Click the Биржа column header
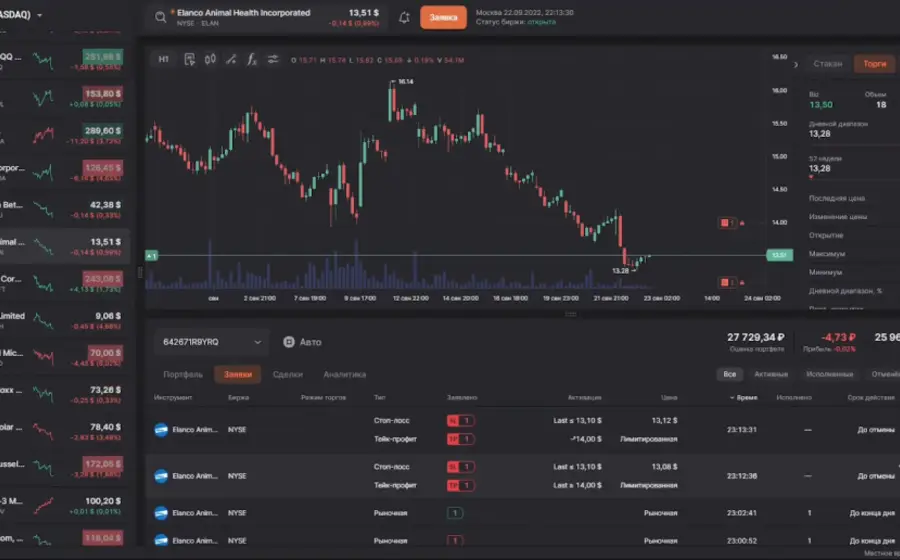 (238, 397)
